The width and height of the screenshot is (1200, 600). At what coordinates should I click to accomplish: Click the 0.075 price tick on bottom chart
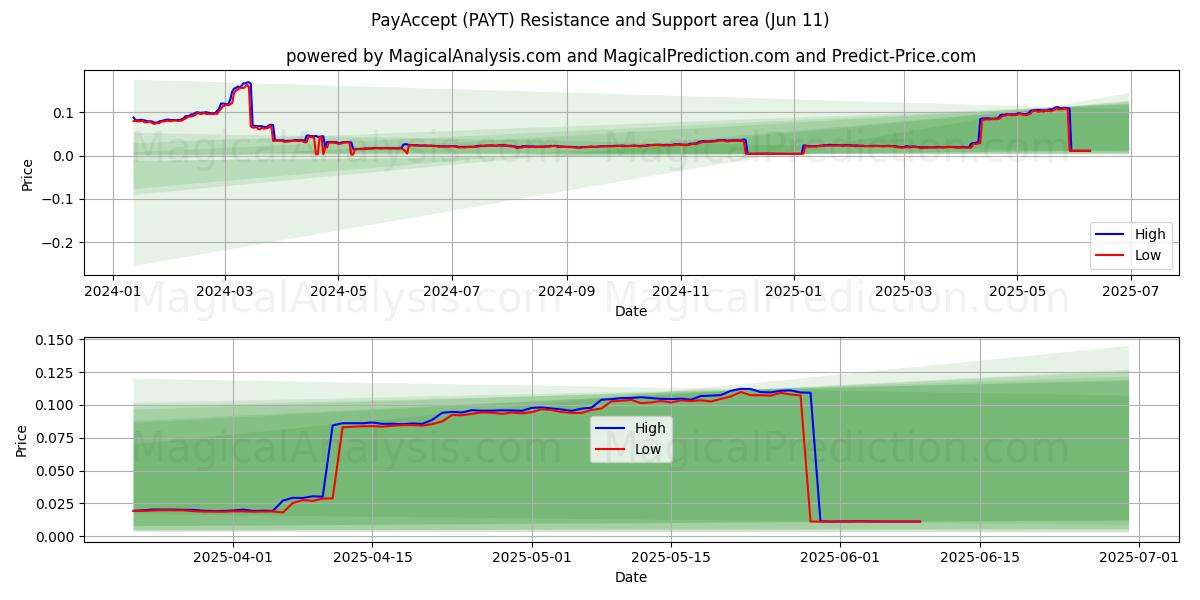[57, 438]
